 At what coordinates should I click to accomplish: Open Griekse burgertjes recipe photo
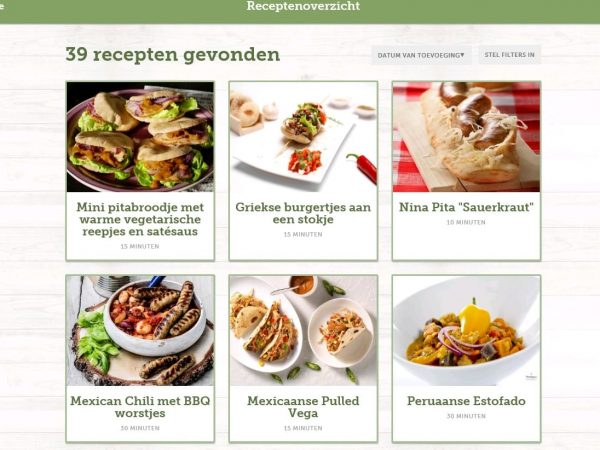pos(303,137)
